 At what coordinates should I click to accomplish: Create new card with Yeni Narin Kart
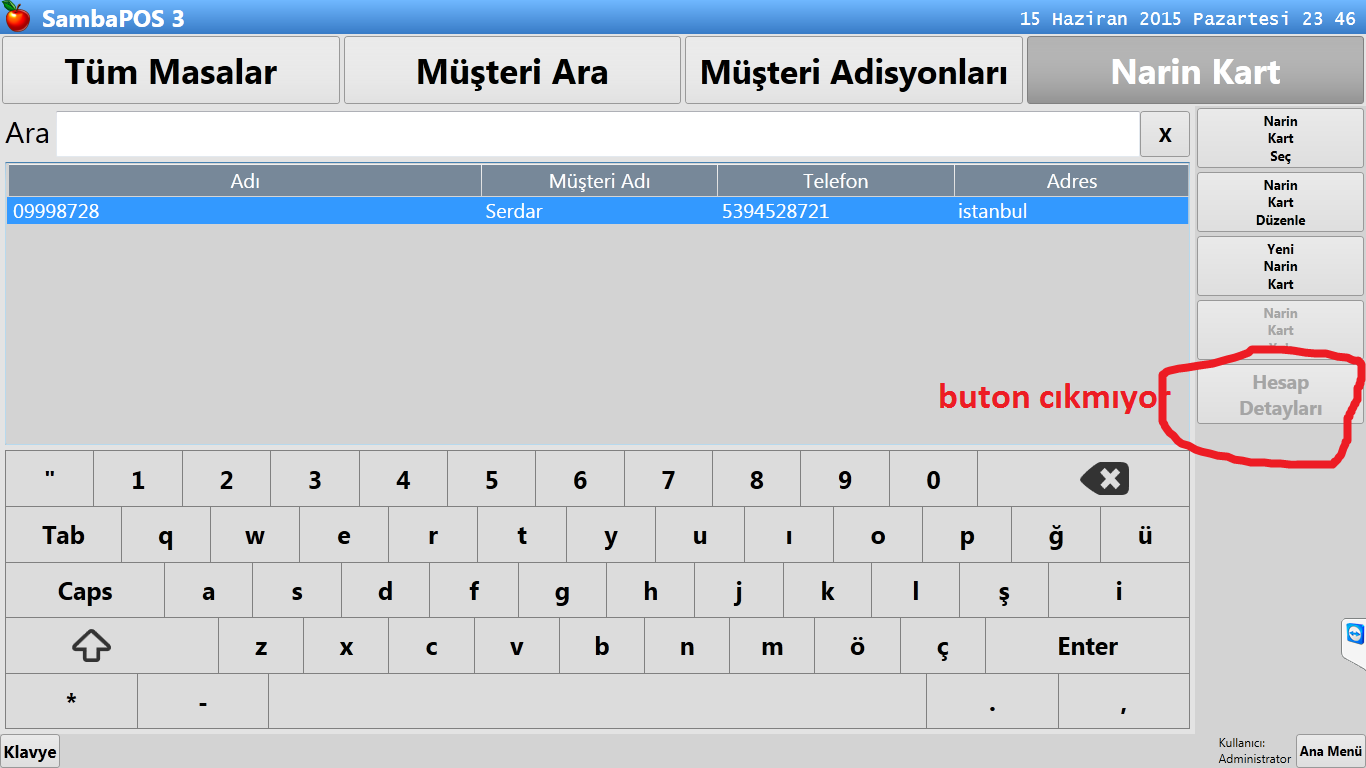pos(1280,267)
